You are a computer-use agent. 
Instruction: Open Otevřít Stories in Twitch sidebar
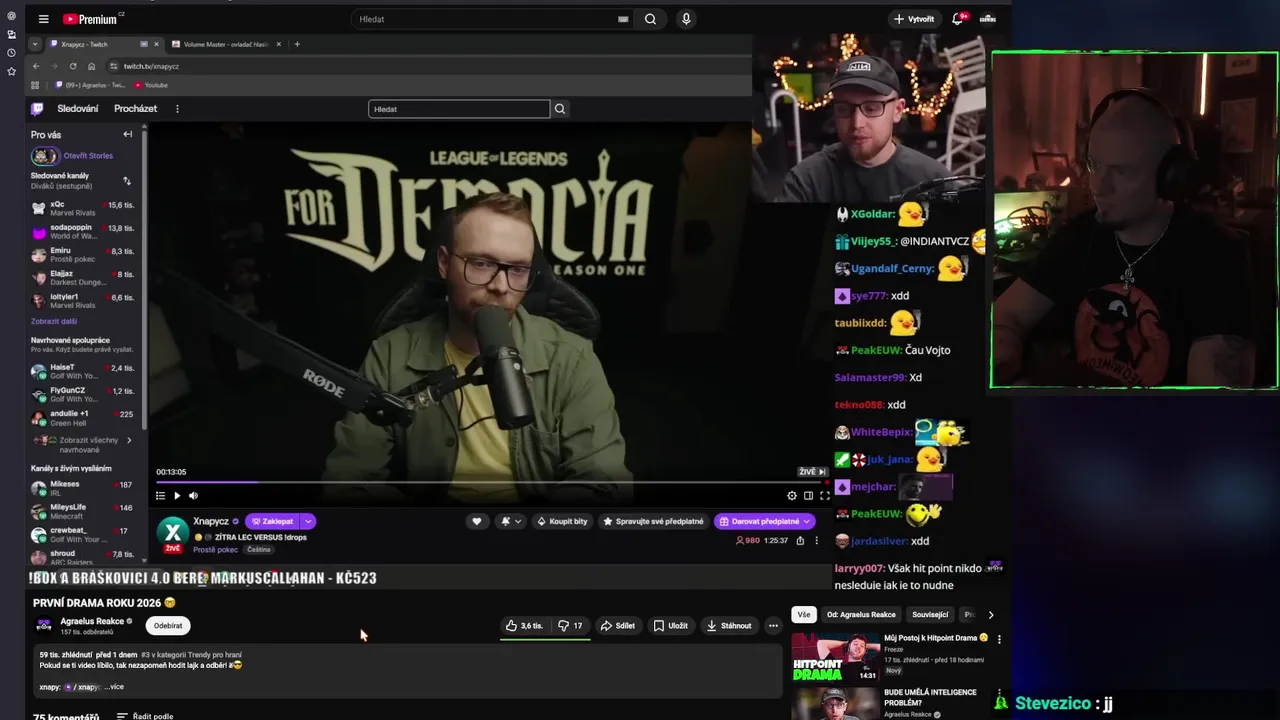click(72, 156)
